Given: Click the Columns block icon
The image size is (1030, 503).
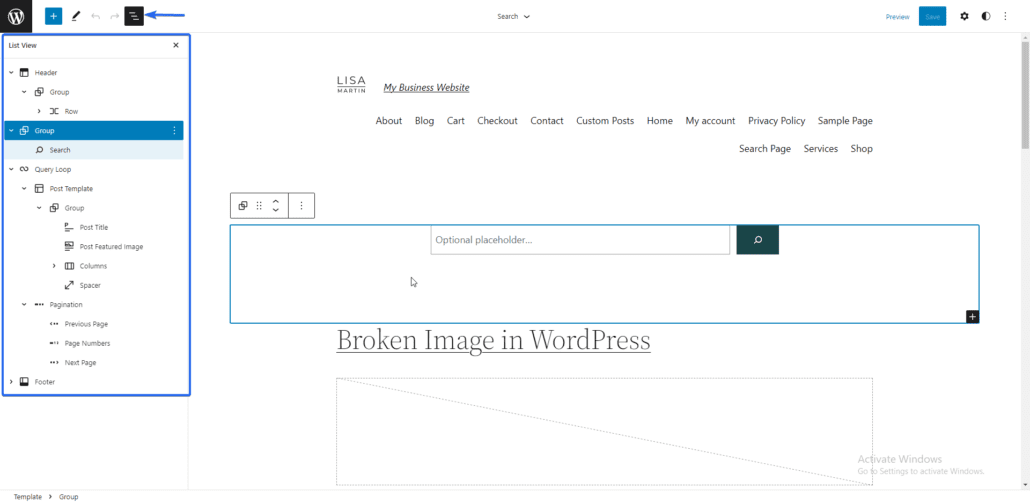Looking at the screenshot, I should [70, 266].
